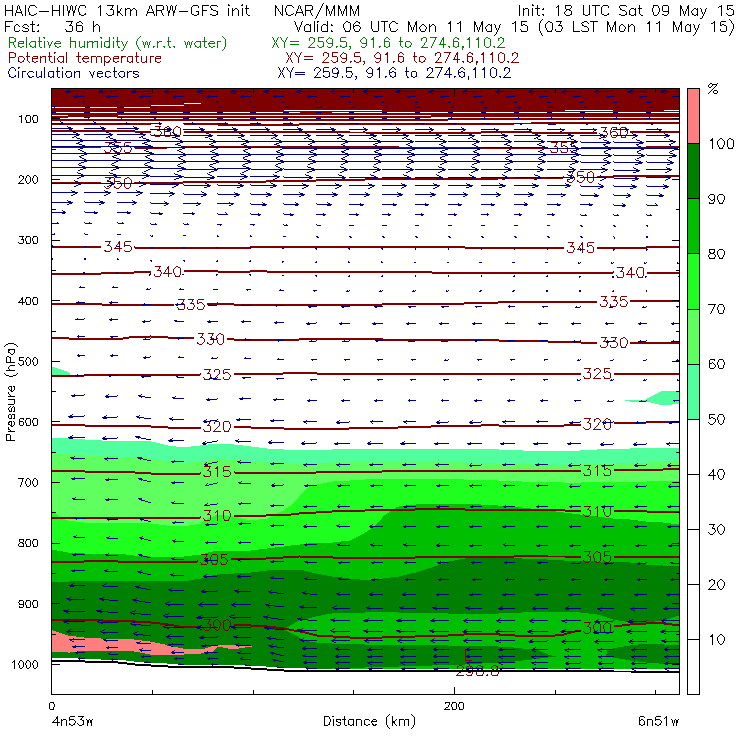The width and height of the screenshot is (740, 740).
Task: Click the green 'Relative humidity (w.r.t. water)' legend
Action: [x=118, y=43]
